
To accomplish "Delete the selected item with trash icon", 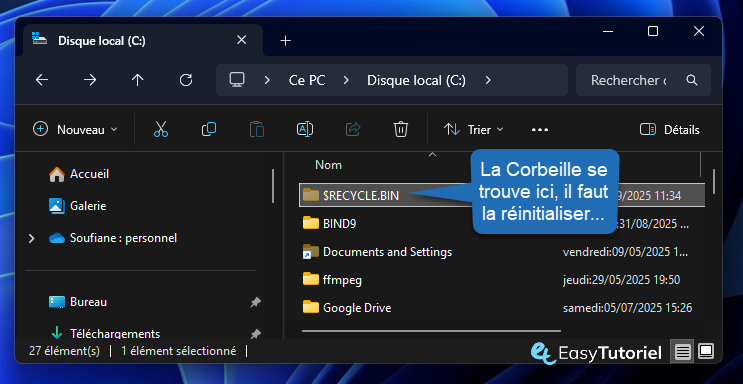I will coord(401,129).
